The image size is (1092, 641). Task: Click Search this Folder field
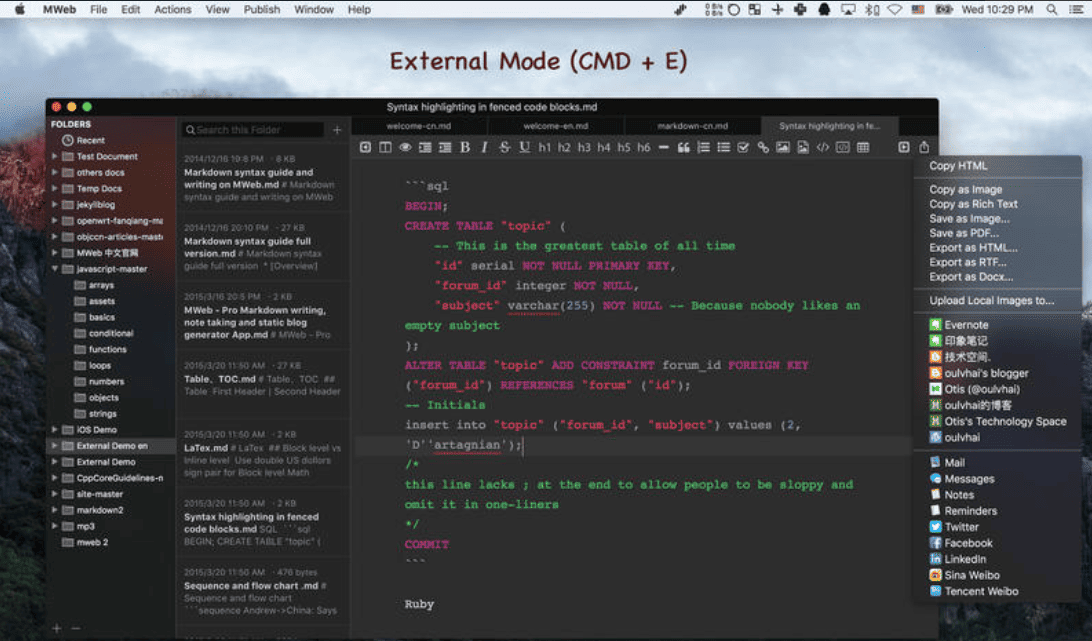tap(254, 130)
